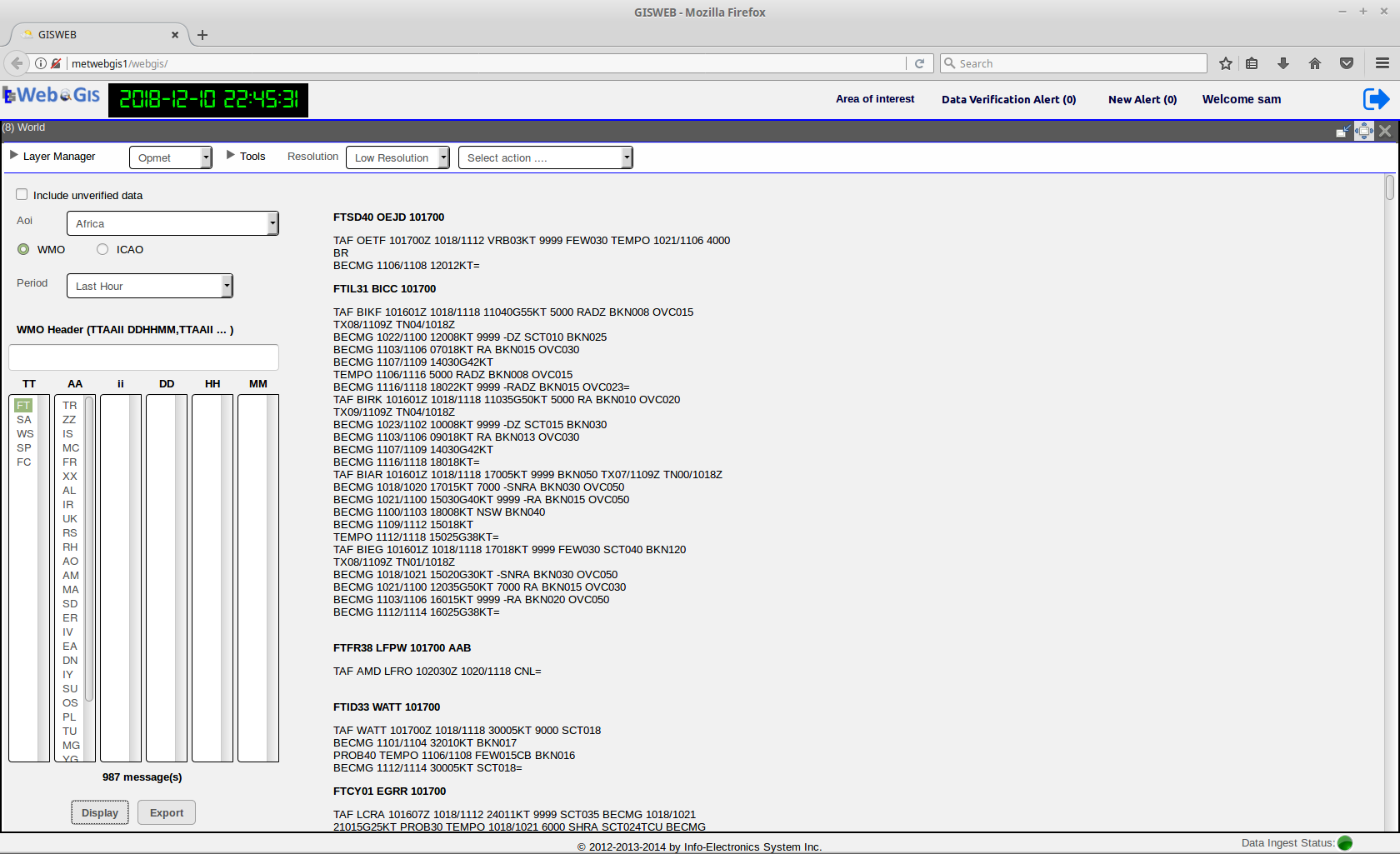Open the Aoi Africa dropdown

pos(172,223)
